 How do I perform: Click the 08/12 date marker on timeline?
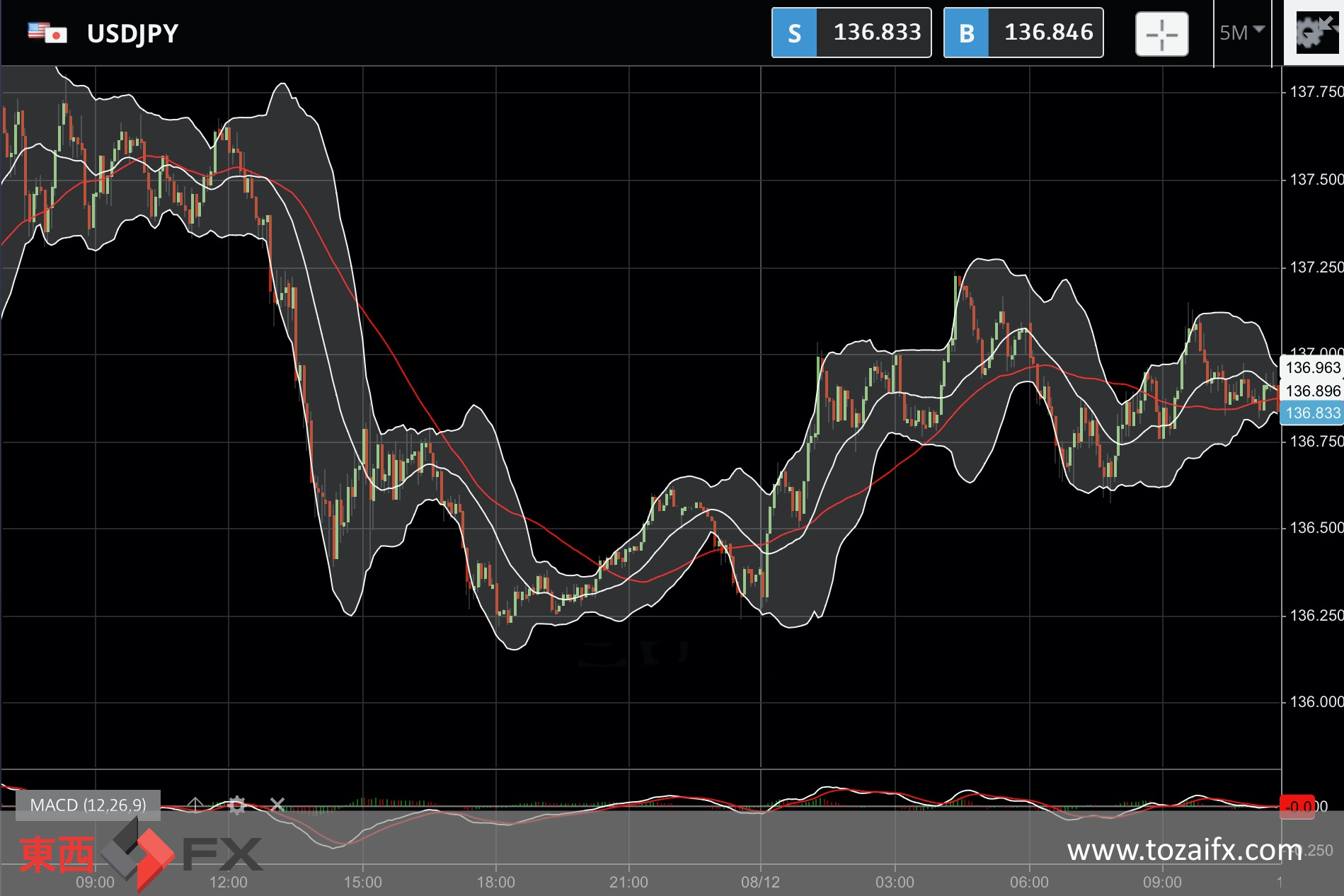coord(760,882)
